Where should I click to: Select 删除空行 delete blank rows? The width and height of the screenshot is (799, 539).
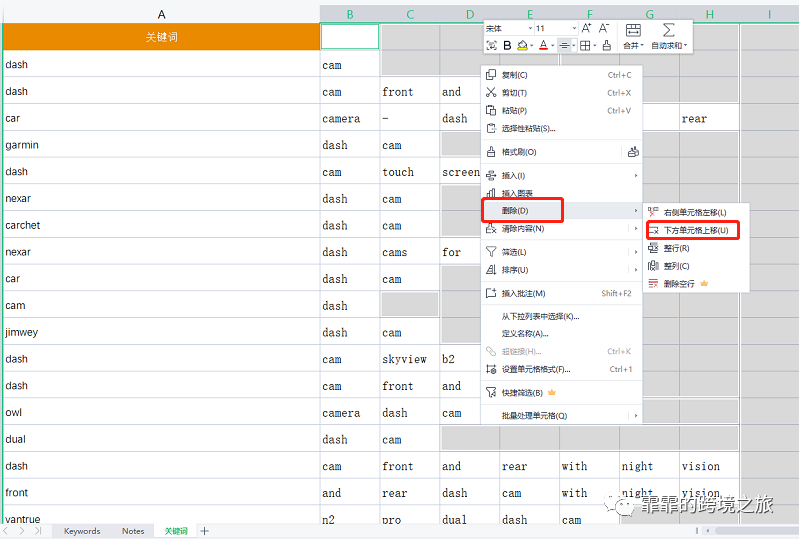pyautogui.click(x=696, y=284)
